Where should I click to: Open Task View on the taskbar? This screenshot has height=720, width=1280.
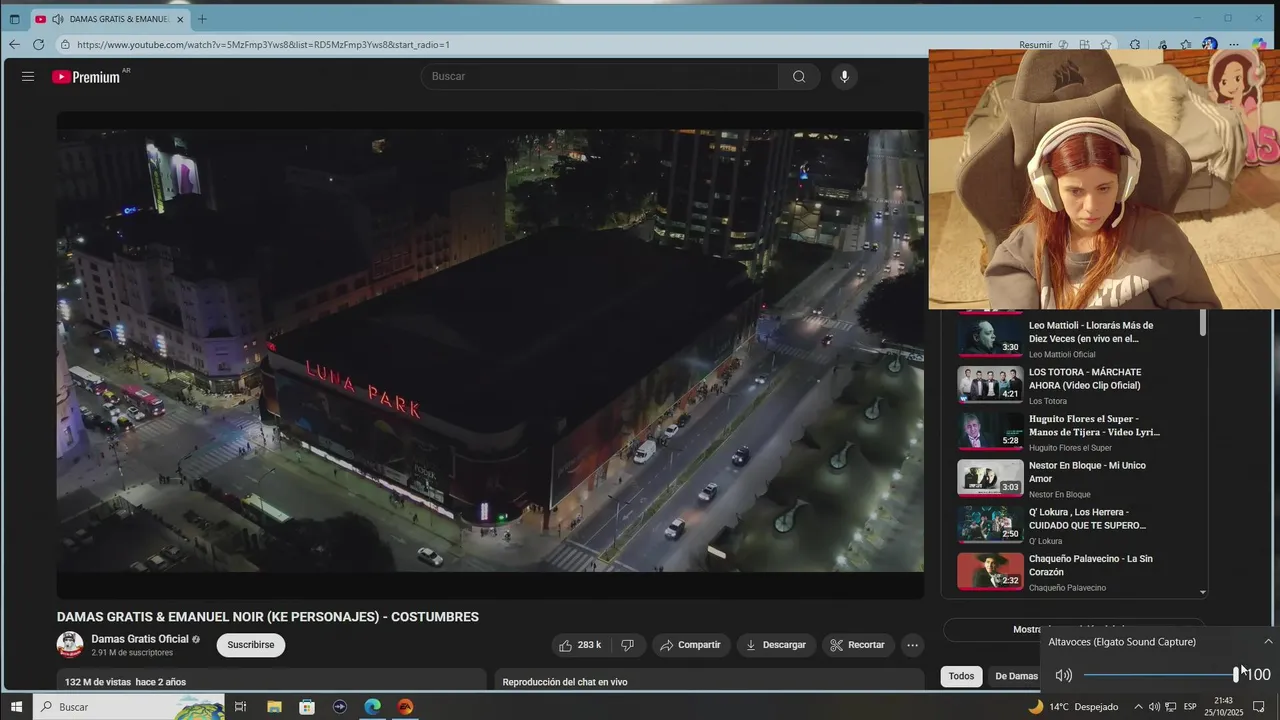tap(241, 707)
